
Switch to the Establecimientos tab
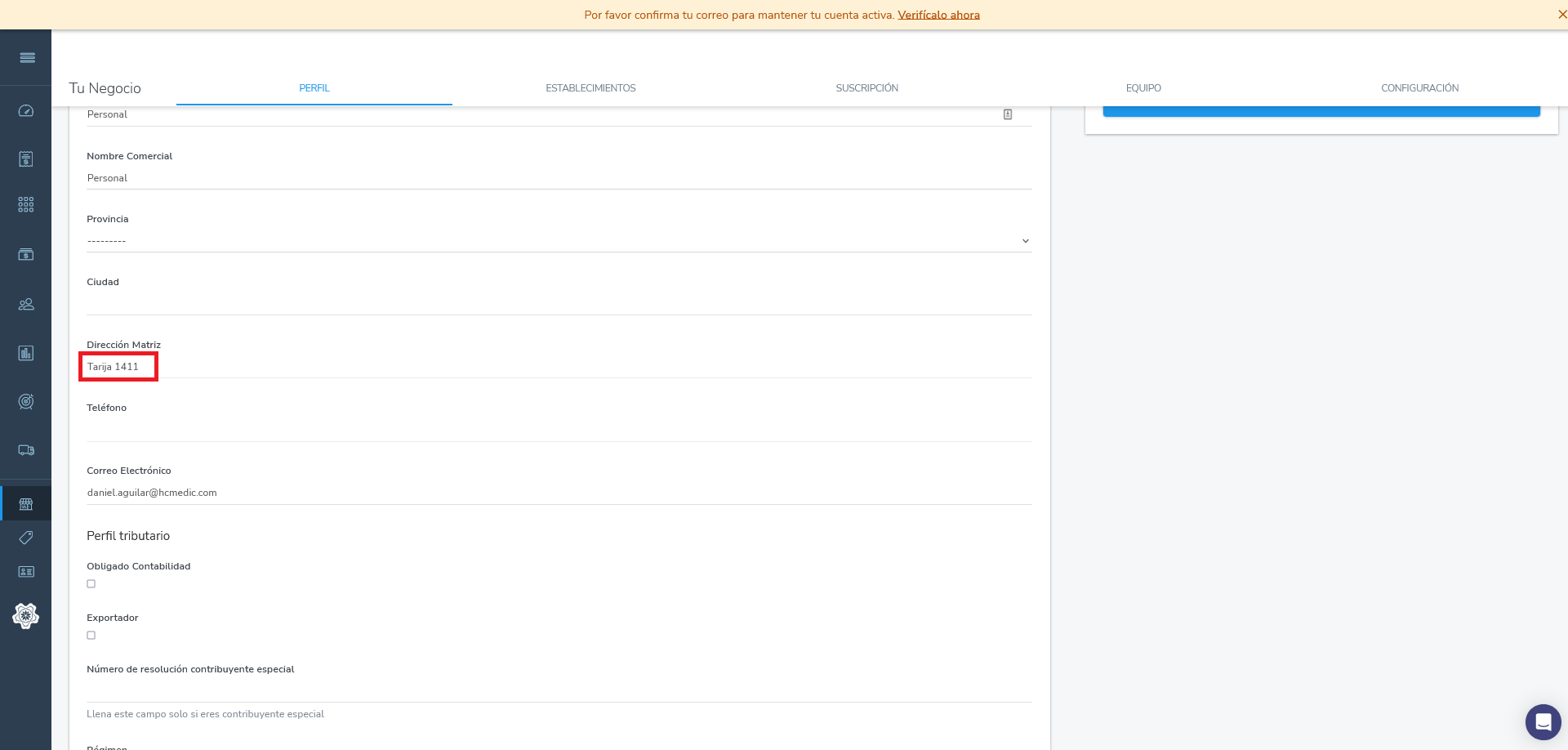(x=590, y=88)
